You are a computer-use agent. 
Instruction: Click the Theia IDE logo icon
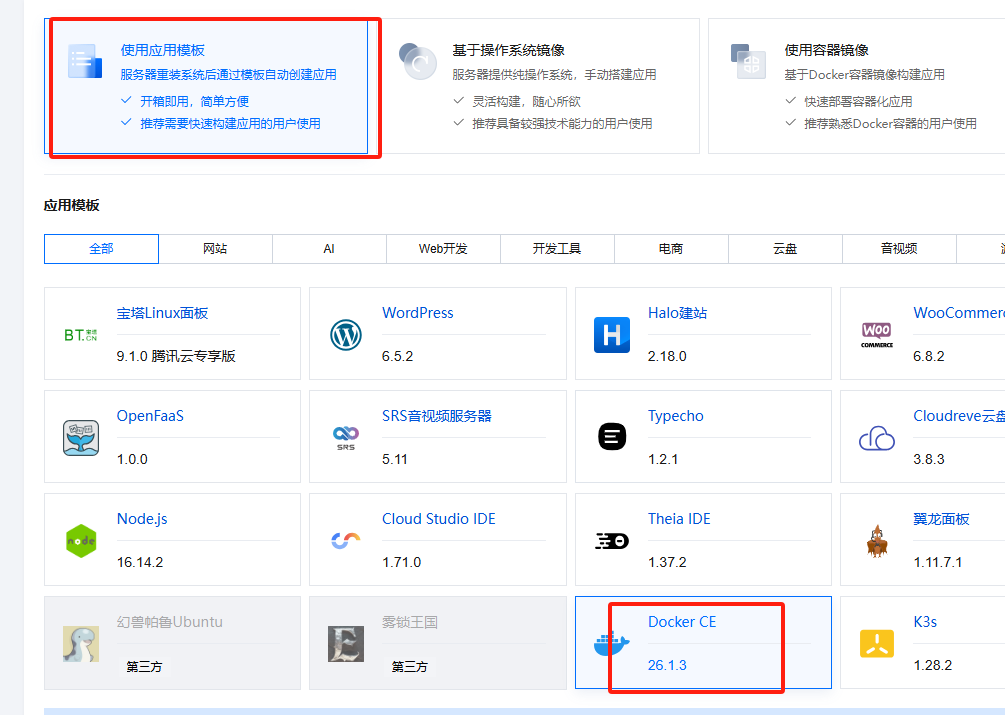pos(612,541)
